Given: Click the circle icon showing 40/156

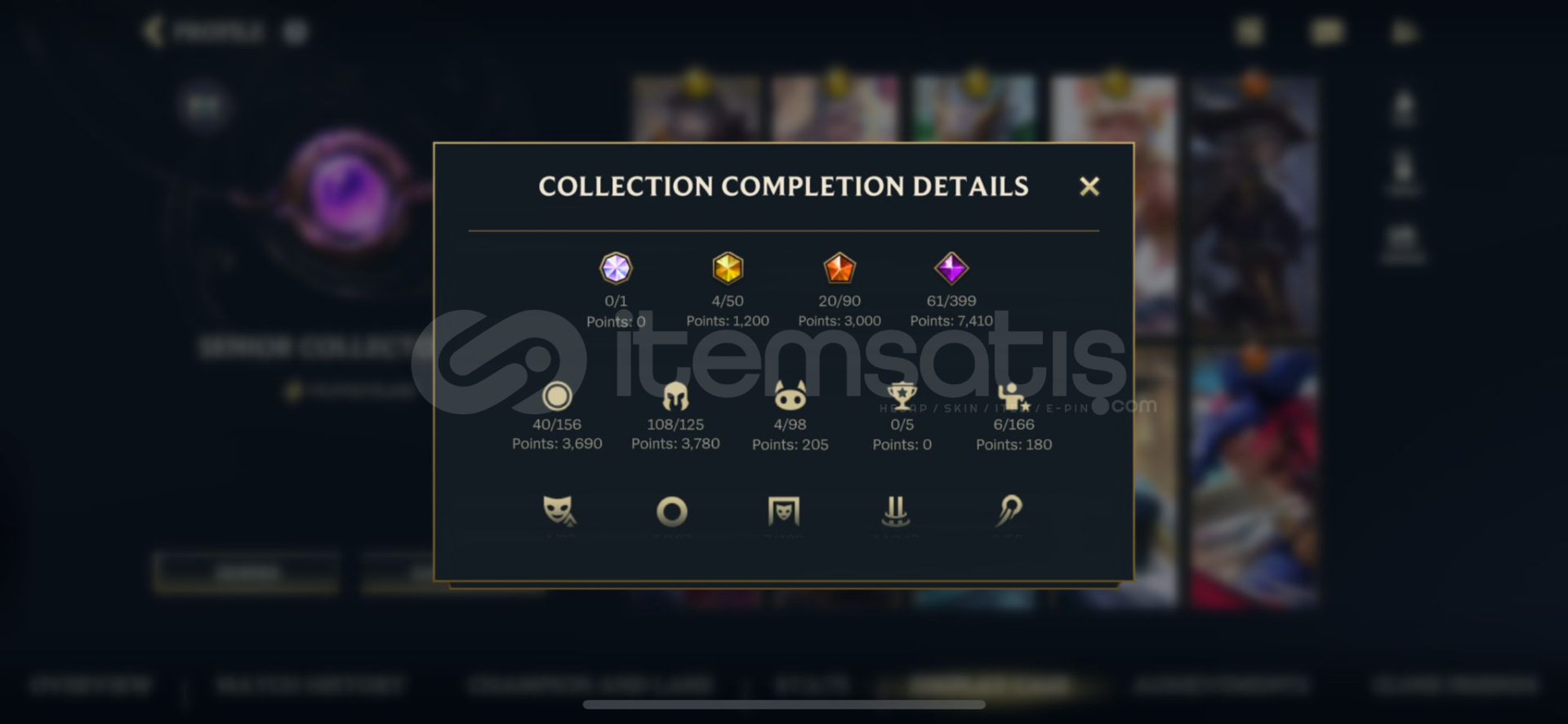Looking at the screenshot, I should tap(557, 396).
